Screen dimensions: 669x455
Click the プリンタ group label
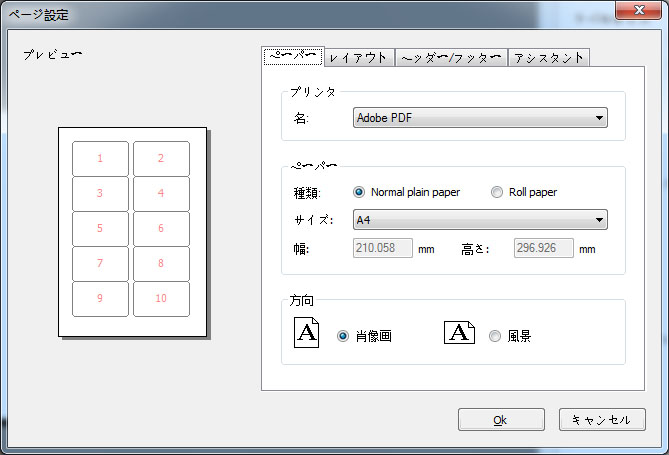point(313,92)
